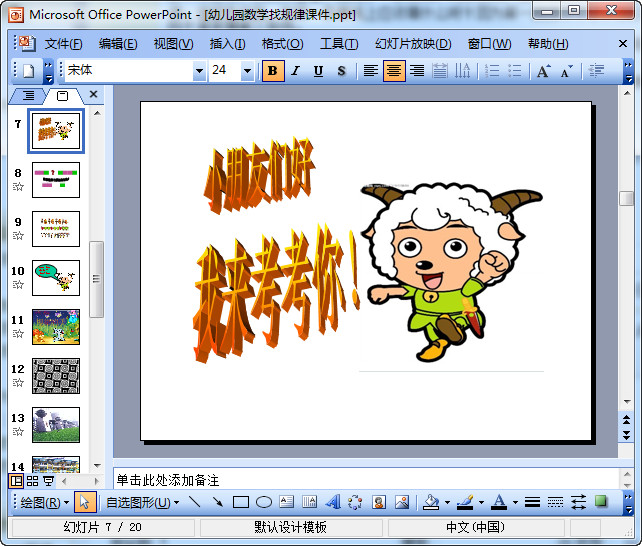Switch to Normal view
The width and height of the screenshot is (642, 546).
point(16,481)
